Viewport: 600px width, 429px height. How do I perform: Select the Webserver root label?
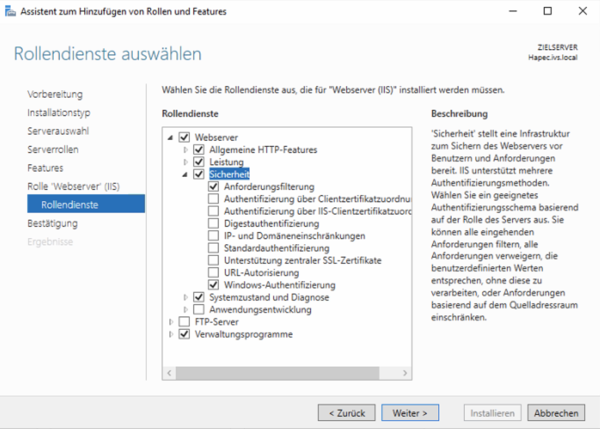tap(216, 137)
